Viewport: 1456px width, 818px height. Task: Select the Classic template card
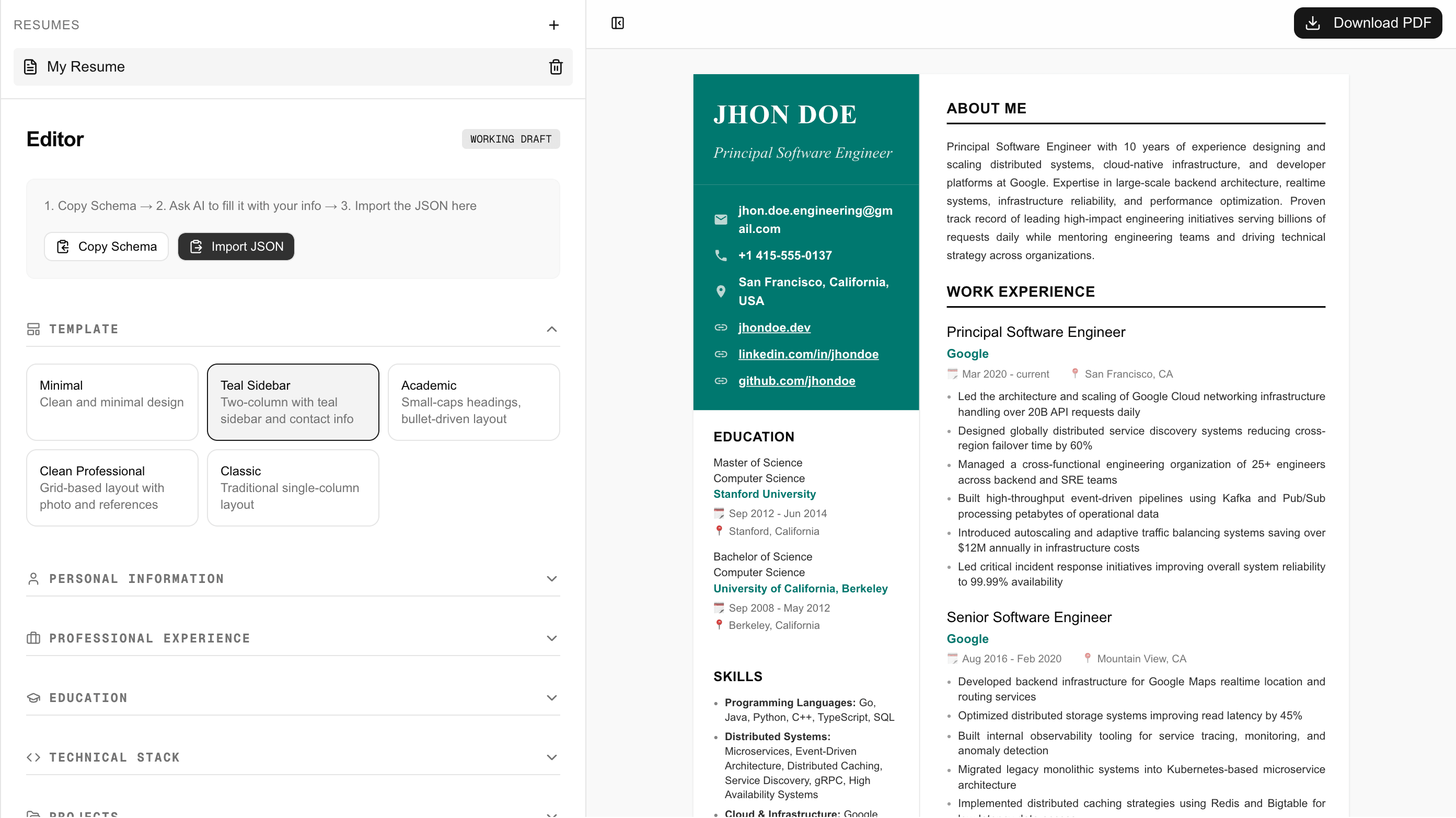[x=293, y=488]
